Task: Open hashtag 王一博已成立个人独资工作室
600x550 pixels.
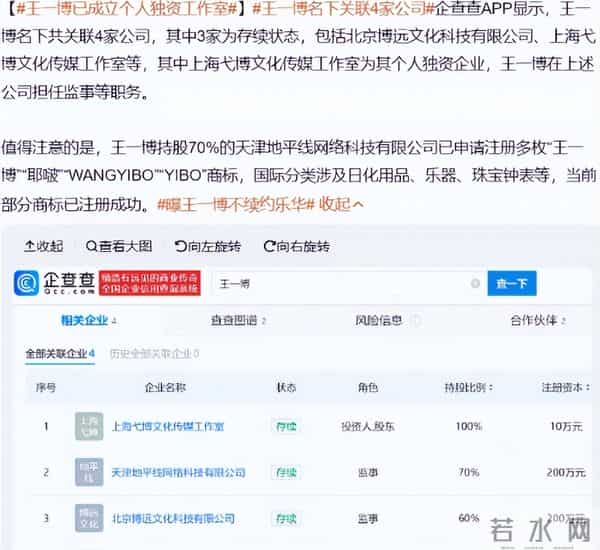Action: tap(127, 8)
